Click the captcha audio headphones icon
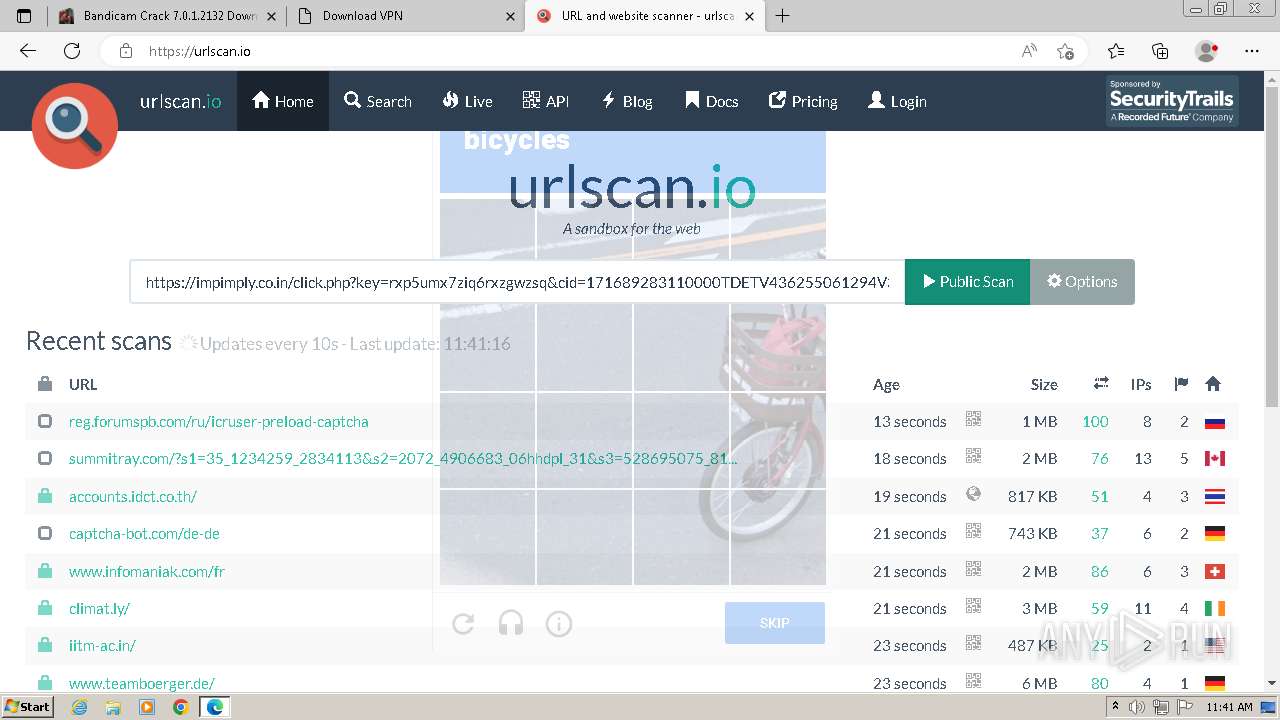1280x720 pixels. click(511, 624)
